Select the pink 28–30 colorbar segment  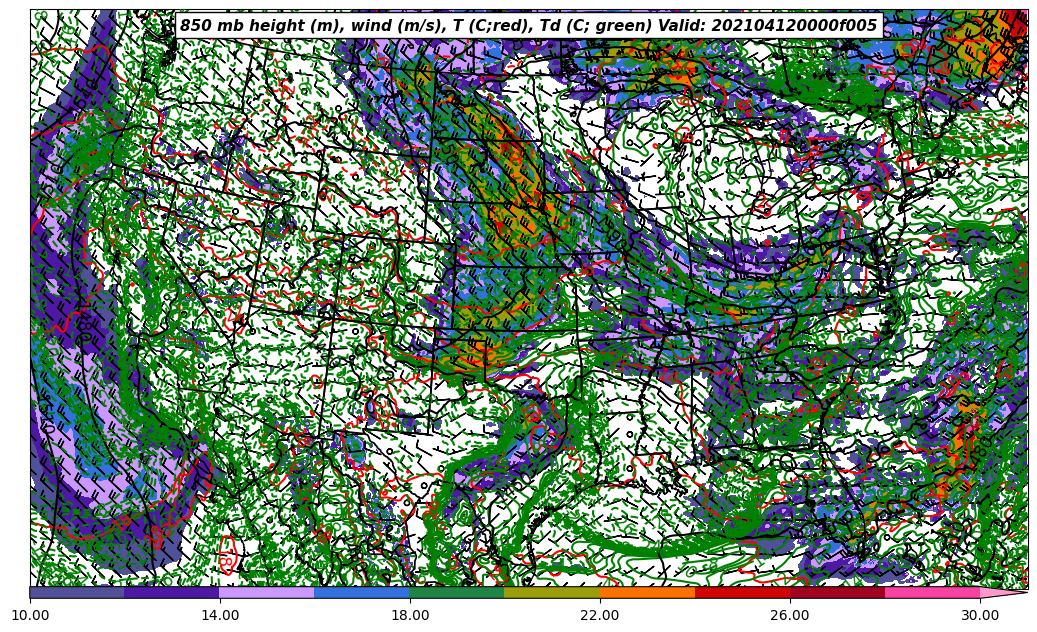coord(932,593)
